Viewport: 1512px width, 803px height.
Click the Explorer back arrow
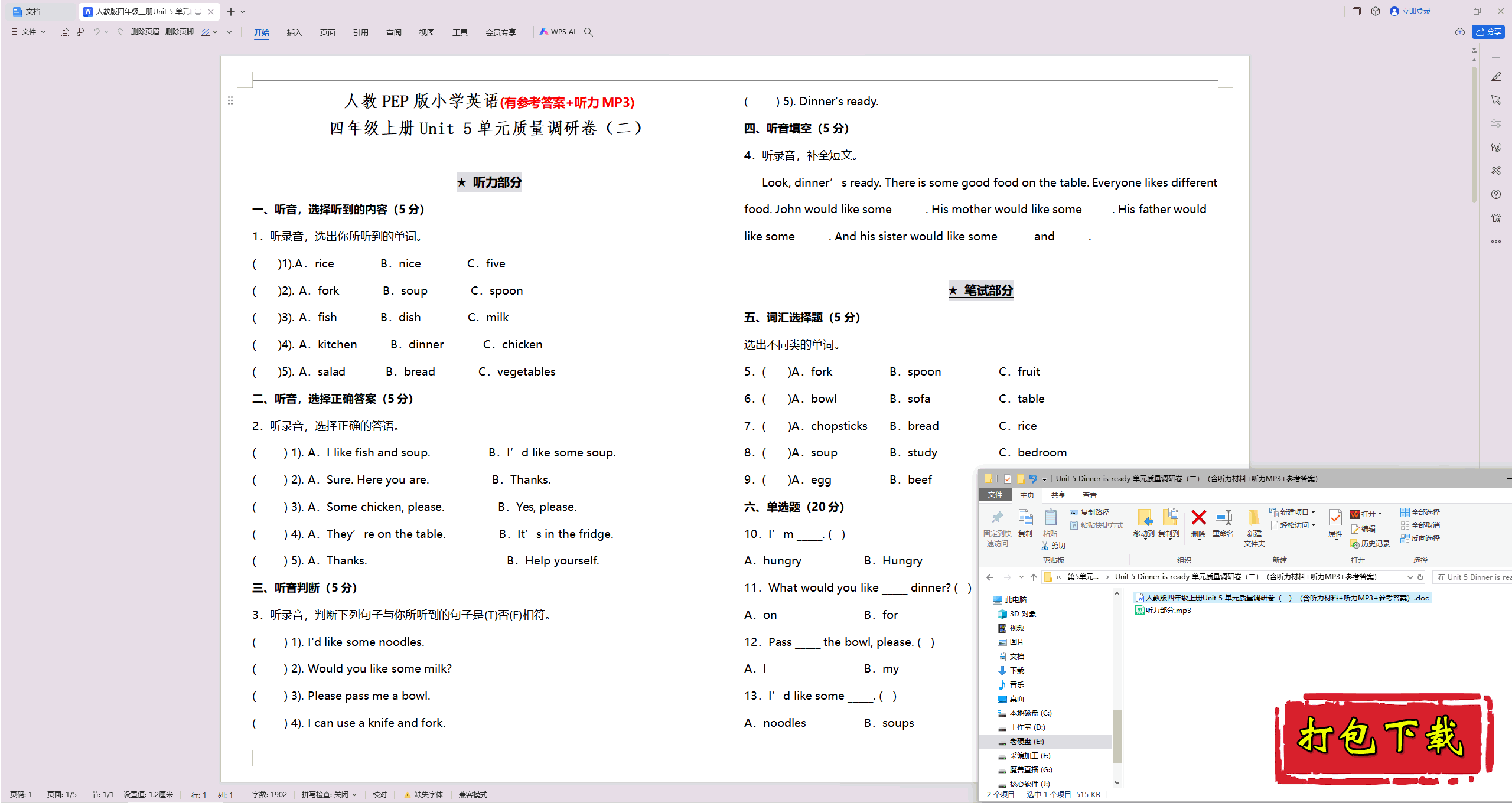click(x=990, y=577)
